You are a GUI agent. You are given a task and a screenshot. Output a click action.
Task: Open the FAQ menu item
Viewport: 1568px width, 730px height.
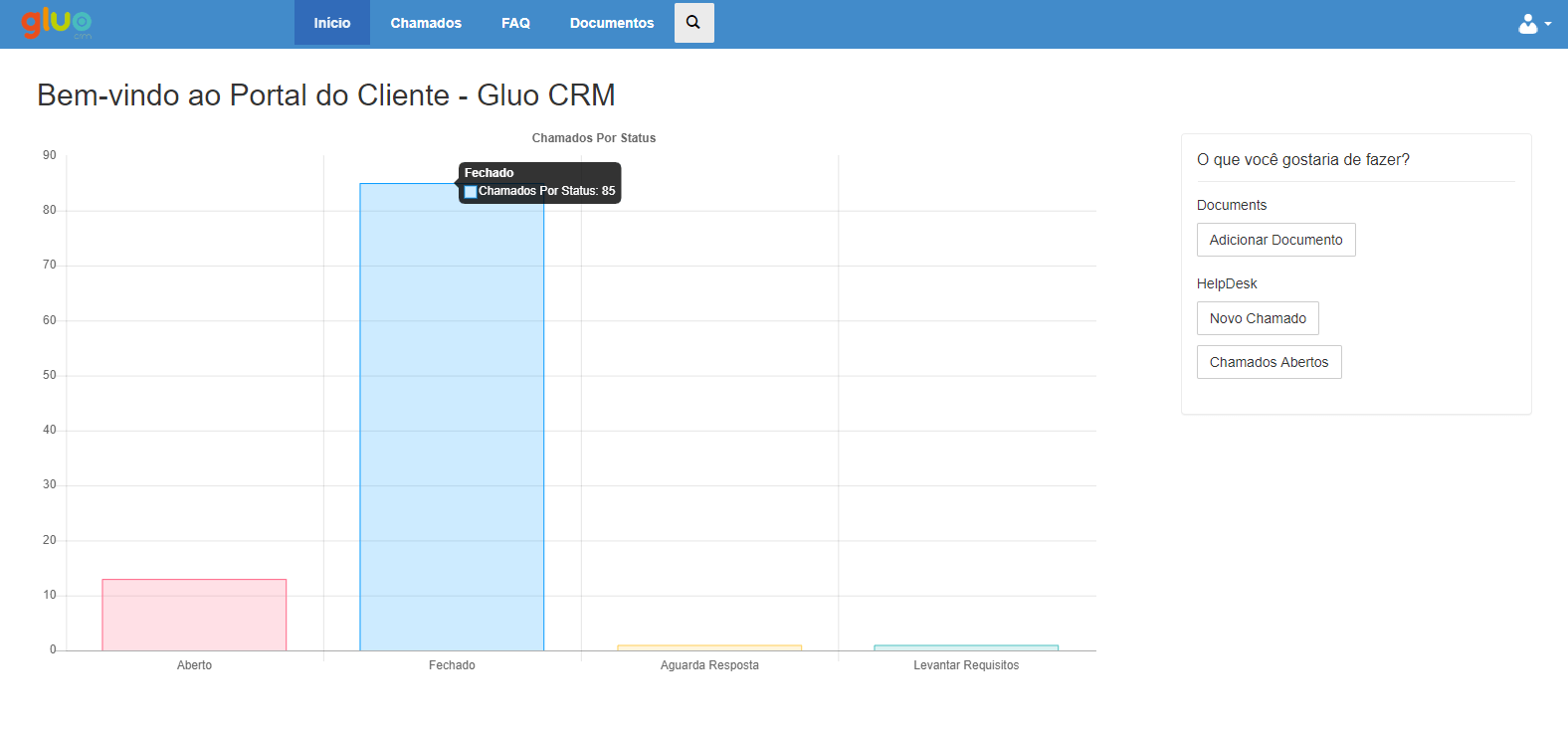(515, 23)
